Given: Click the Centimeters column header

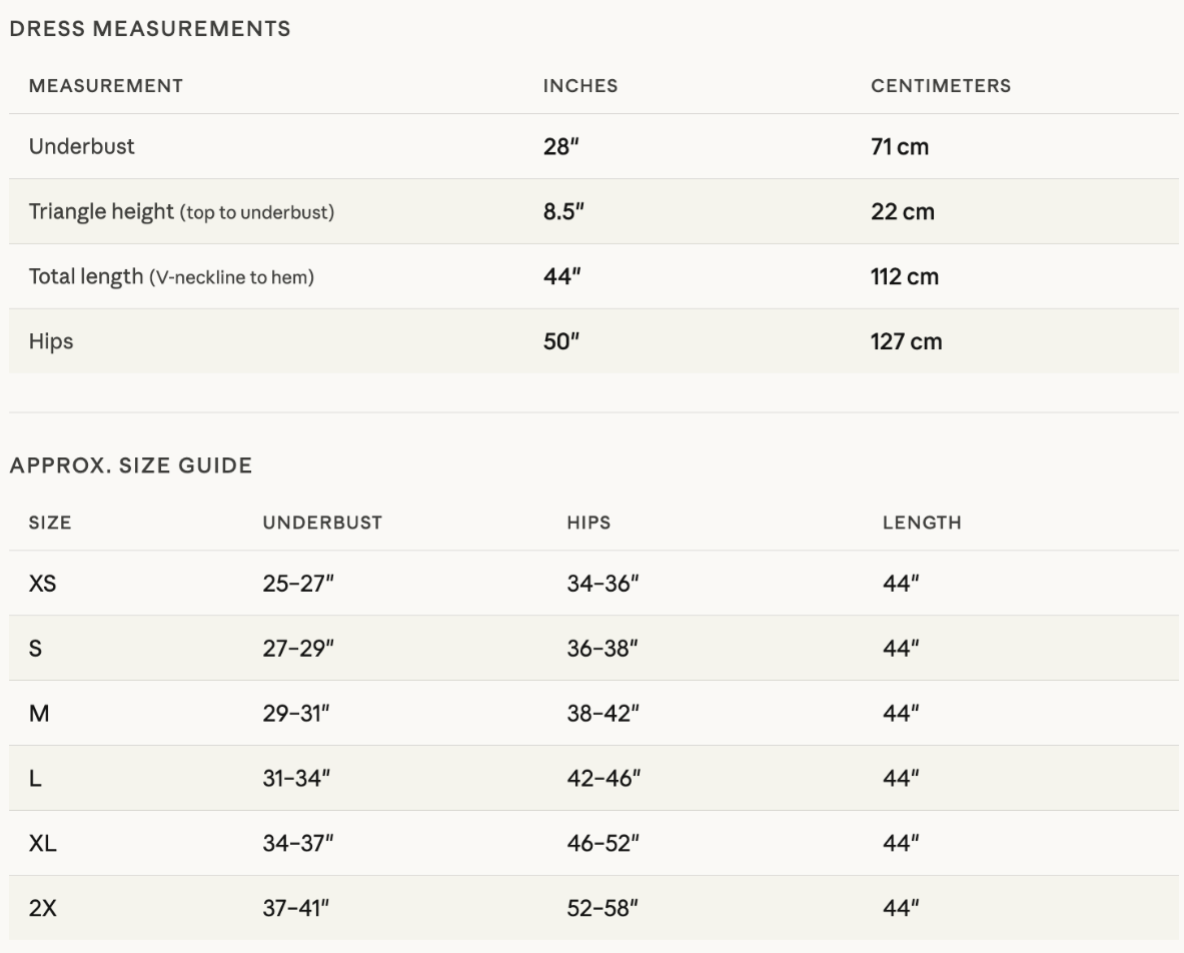Looking at the screenshot, I should pos(940,86).
